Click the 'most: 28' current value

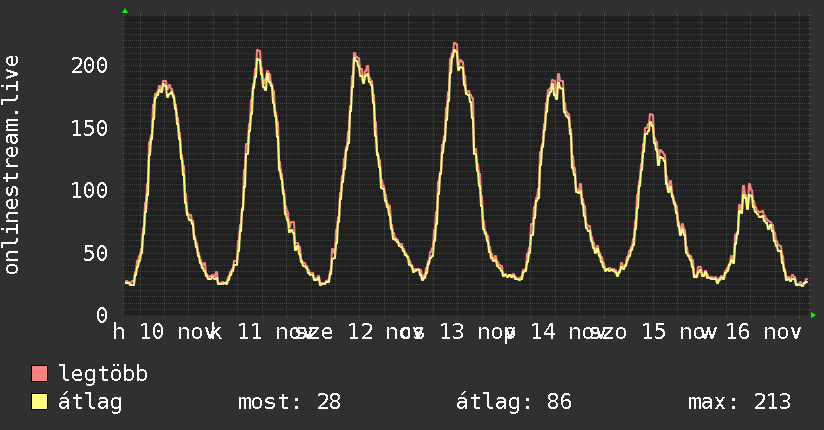(x=290, y=402)
